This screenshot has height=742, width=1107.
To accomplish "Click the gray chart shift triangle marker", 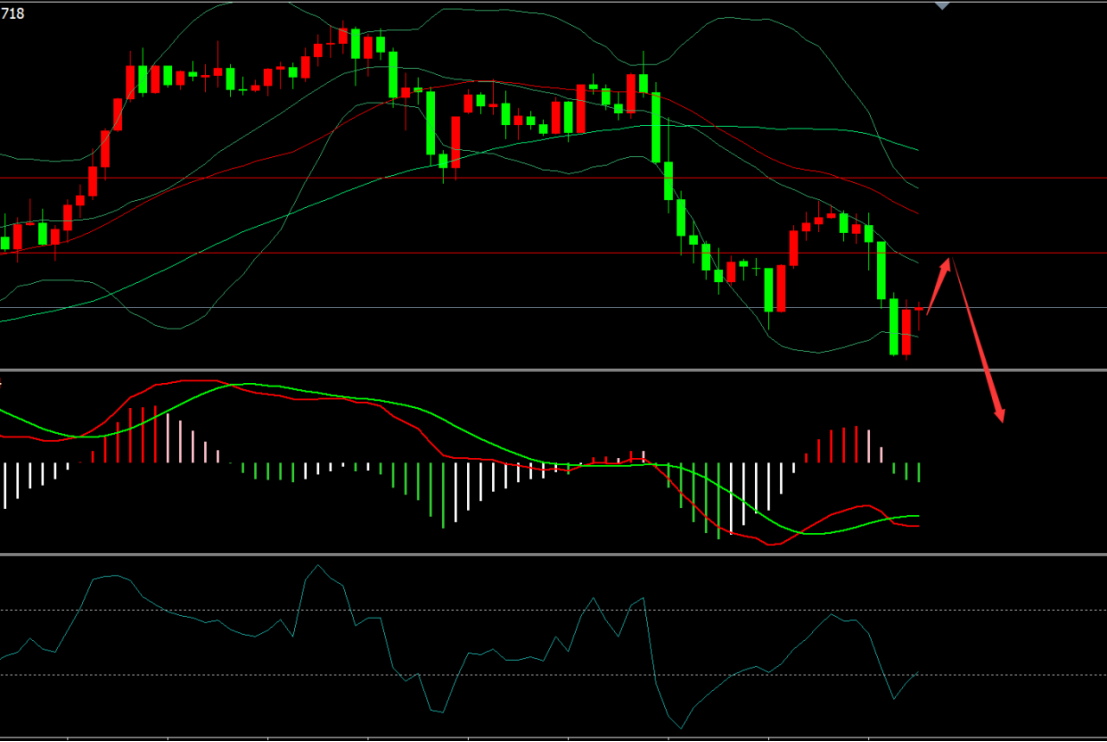I will (x=942, y=6).
